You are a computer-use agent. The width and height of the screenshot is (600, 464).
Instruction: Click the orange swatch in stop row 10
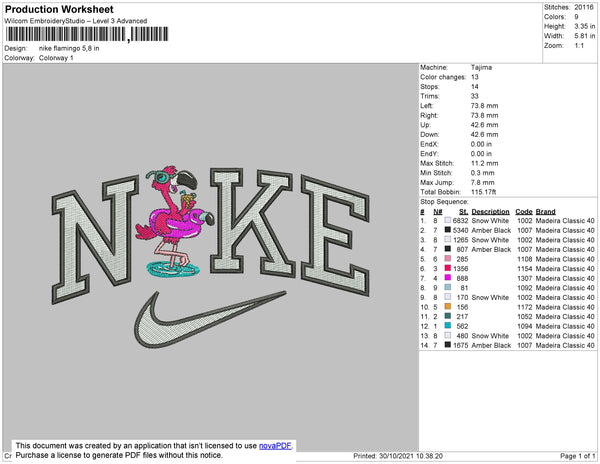pos(447,306)
